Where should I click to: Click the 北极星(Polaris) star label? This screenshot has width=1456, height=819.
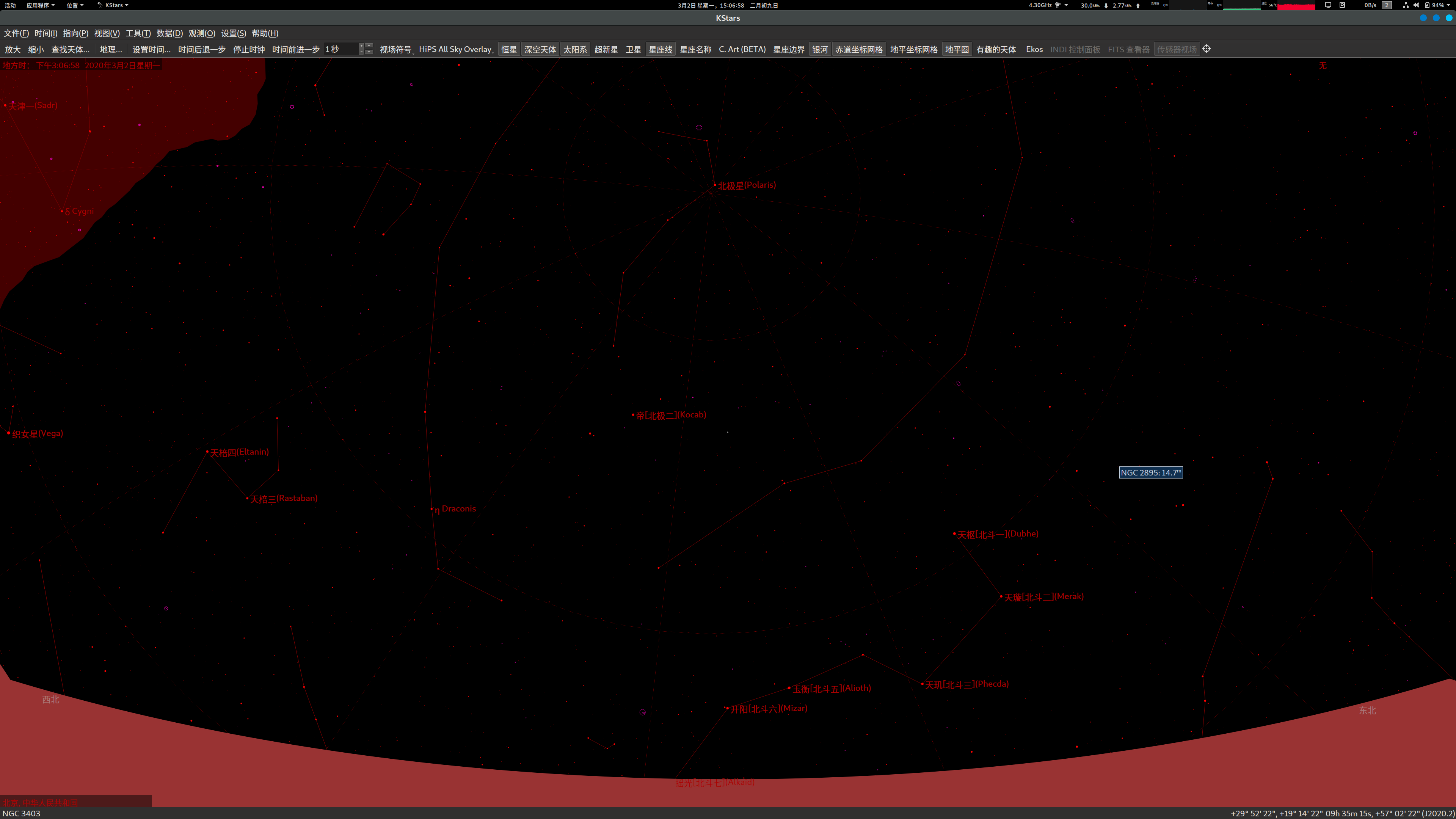[747, 185]
